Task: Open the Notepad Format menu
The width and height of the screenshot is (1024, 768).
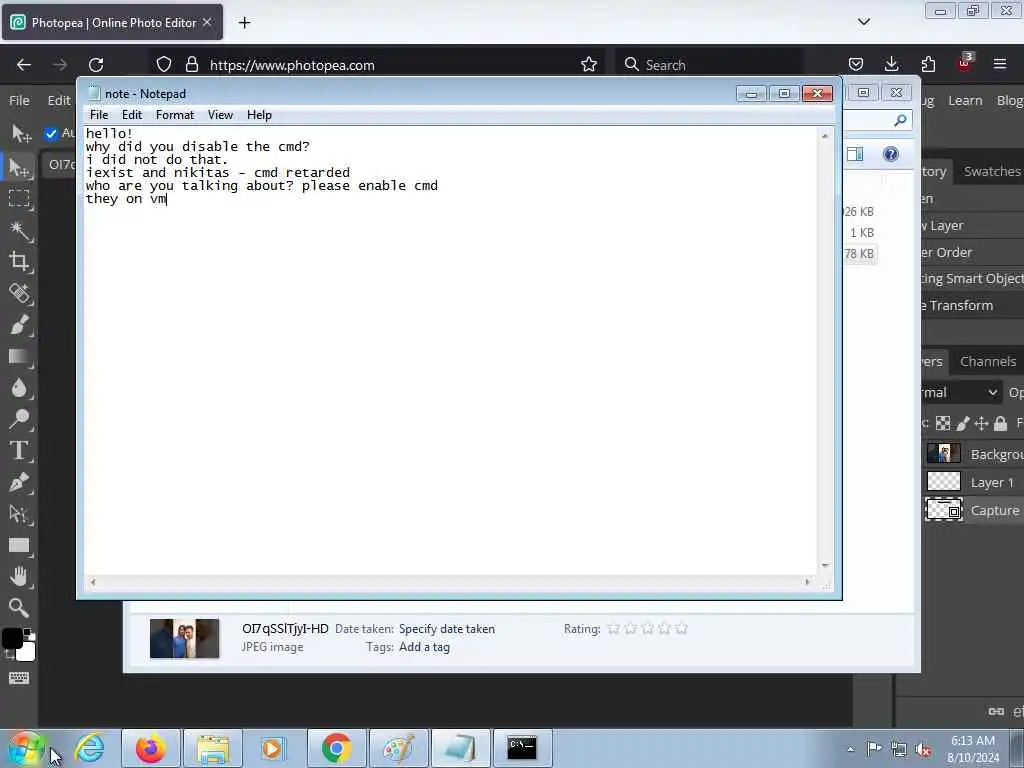Action: [x=174, y=115]
